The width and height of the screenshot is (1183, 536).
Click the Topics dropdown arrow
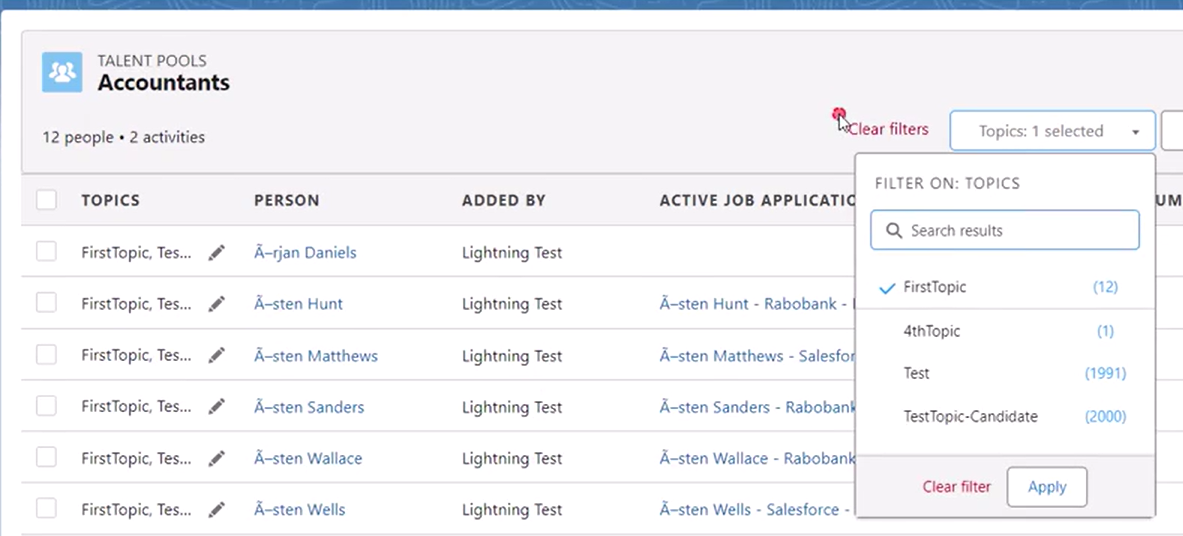[x=1135, y=132]
